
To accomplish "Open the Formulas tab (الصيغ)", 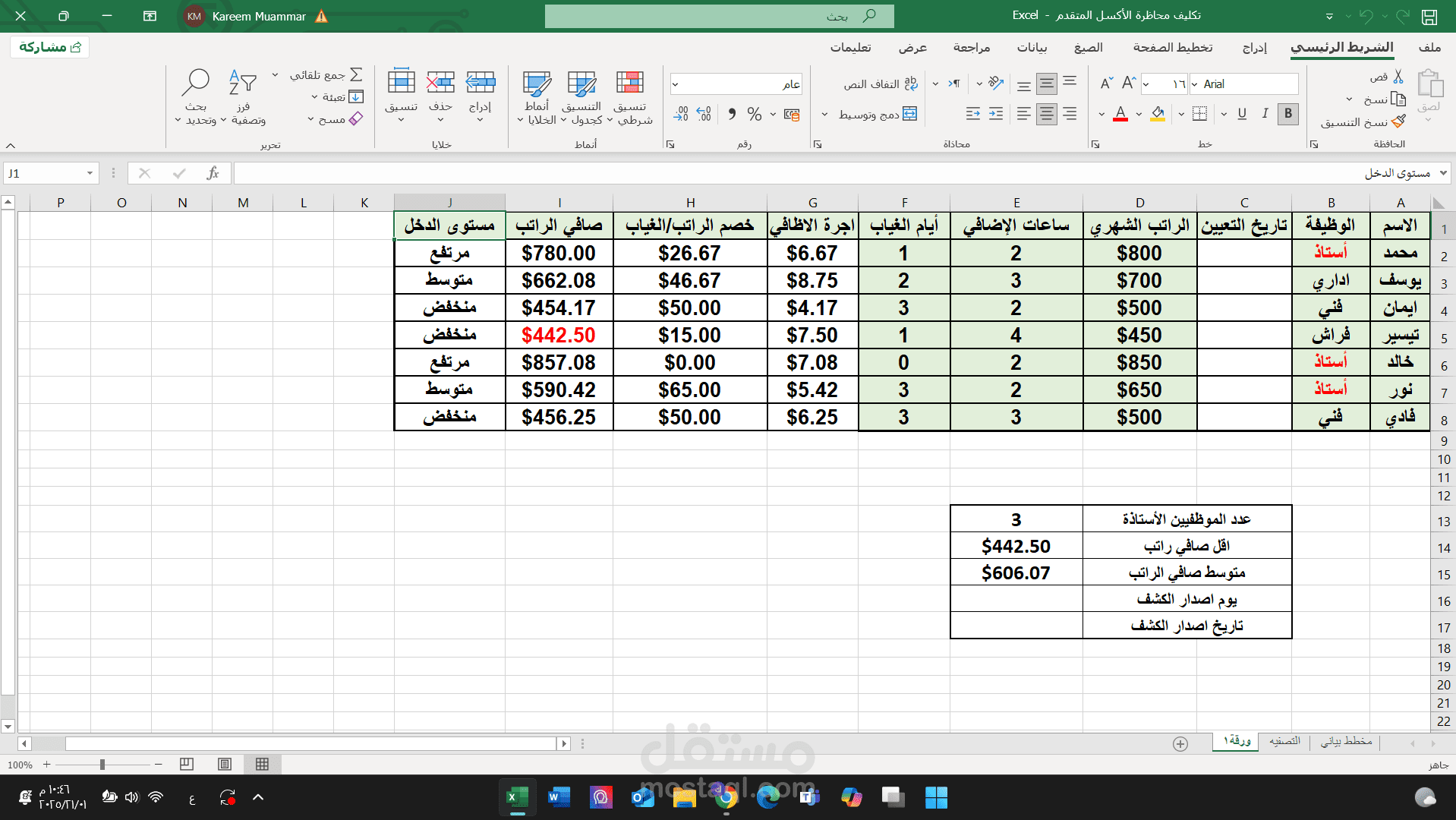I will (1088, 47).
